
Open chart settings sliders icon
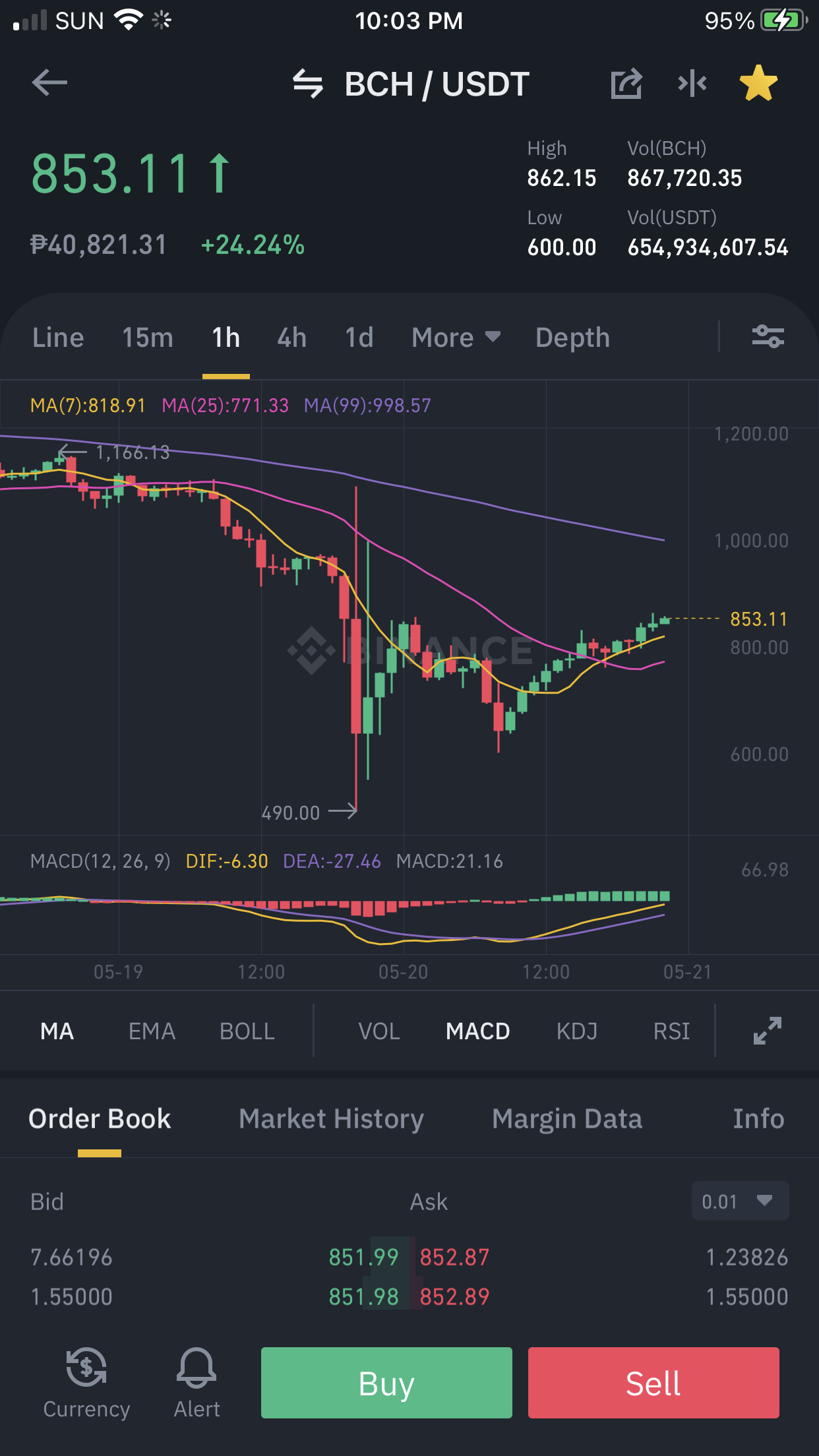click(768, 337)
